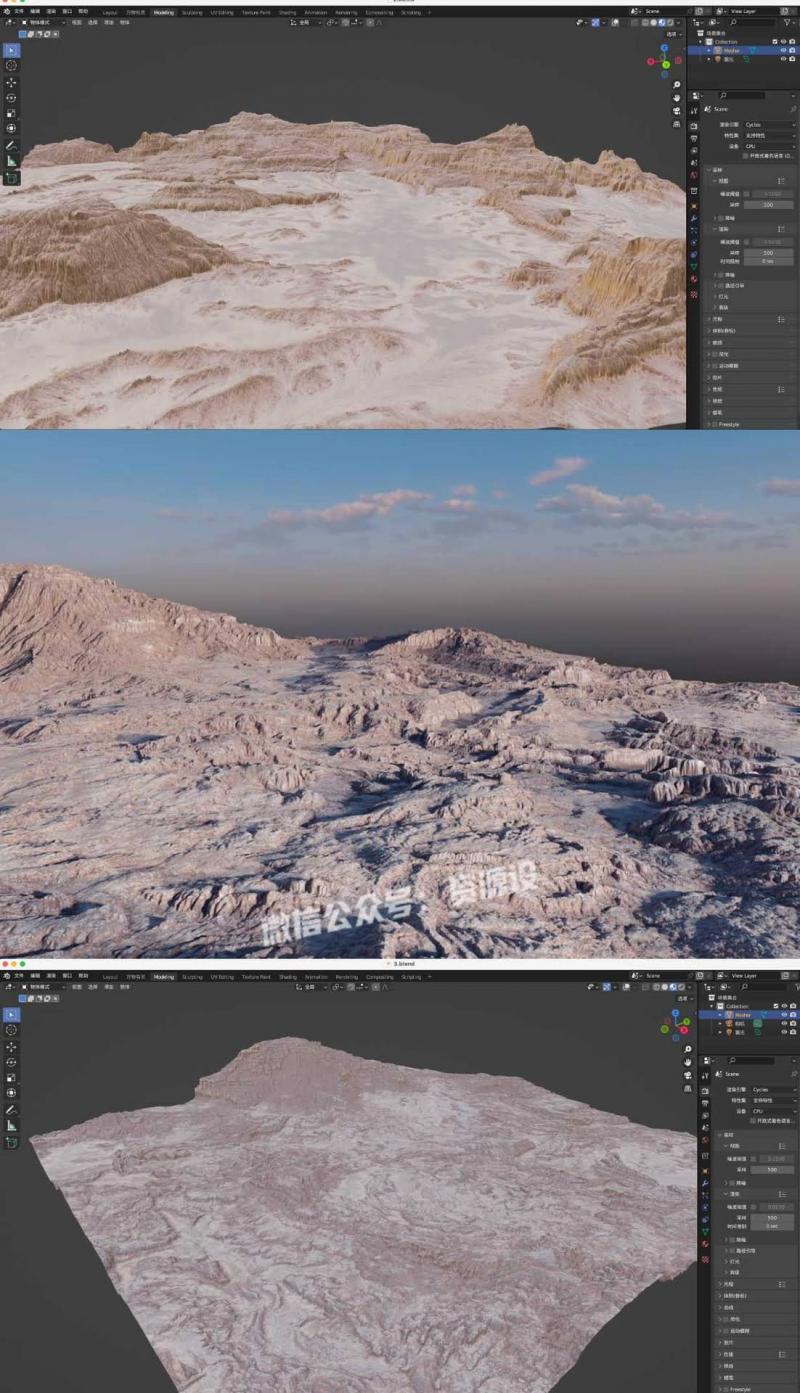800x1393 pixels.
Task: Select the Rotate tool in upper window toolbar
Action: (11, 98)
